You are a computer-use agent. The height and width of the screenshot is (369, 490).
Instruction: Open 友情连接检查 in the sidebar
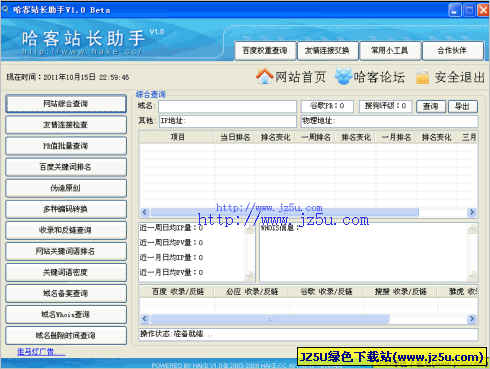pyautogui.click(x=66, y=125)
